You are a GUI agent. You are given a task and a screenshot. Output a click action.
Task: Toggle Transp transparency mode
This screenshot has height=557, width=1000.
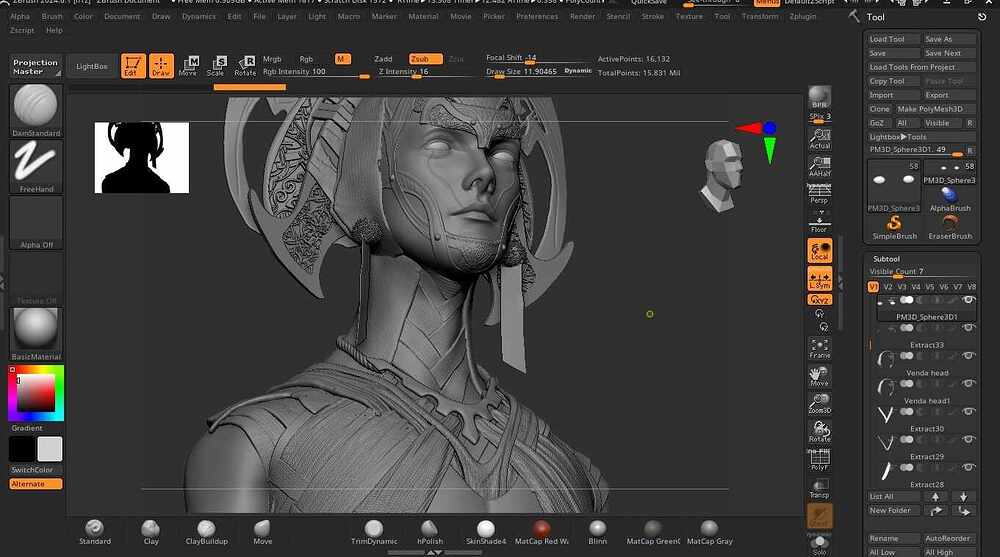(820, 488)
